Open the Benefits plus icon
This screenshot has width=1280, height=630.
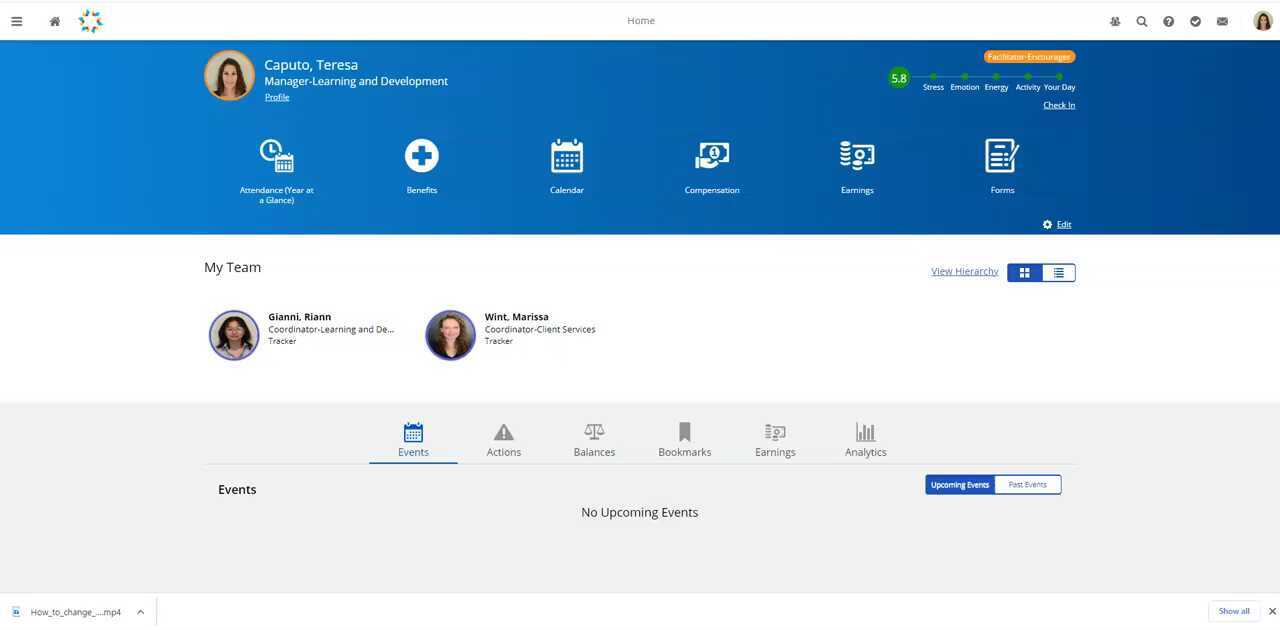[x=422, y=156]
